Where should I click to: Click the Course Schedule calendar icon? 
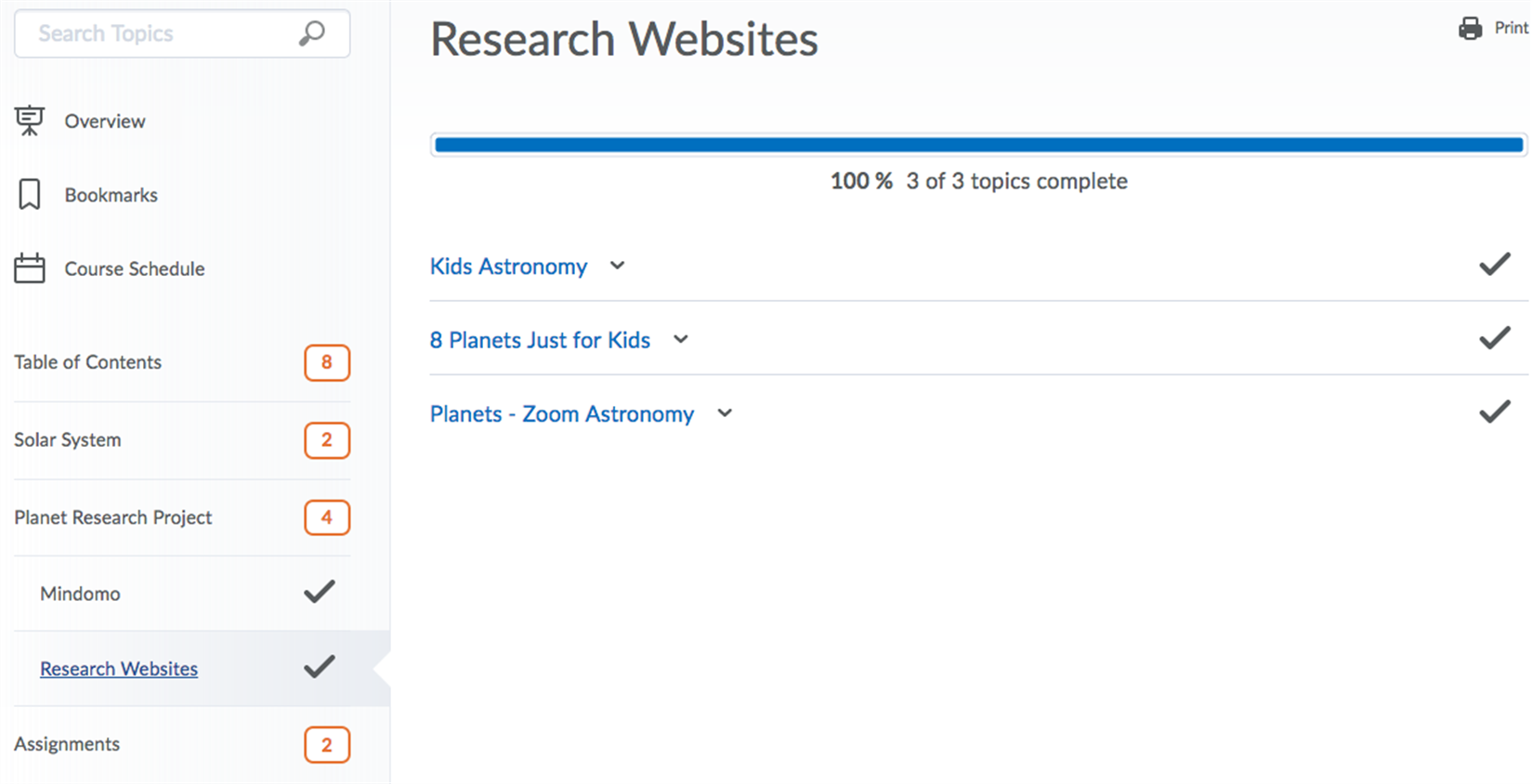click(x=29, y=268)
